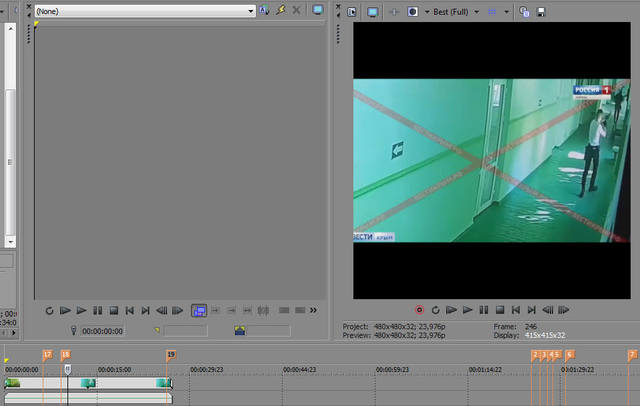Click the Video Output FX icon
The image size is (640, 406).
pyautogui.click(x=394, y=12)
